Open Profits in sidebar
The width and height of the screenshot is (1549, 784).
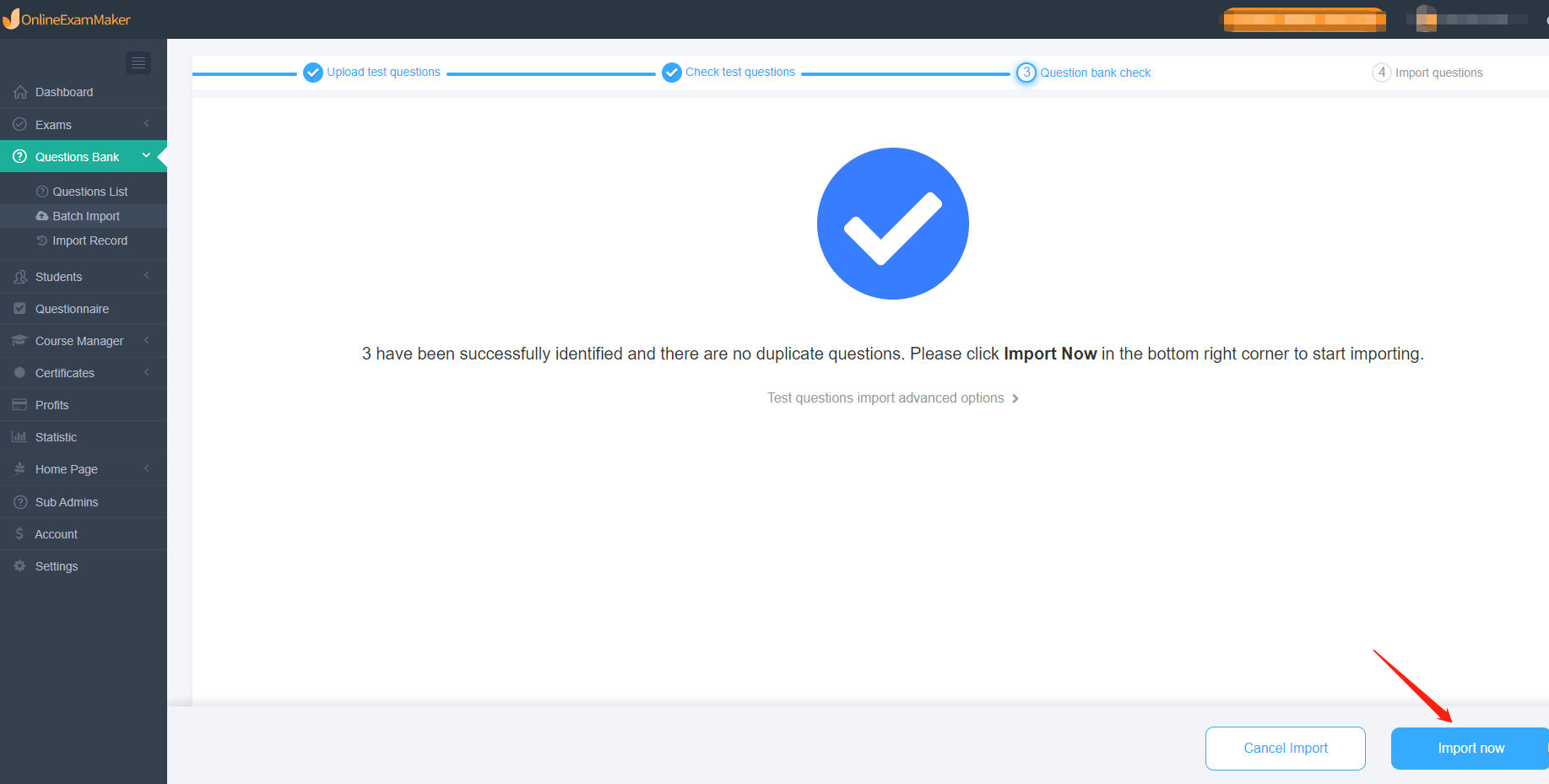[x=84, y=405]
